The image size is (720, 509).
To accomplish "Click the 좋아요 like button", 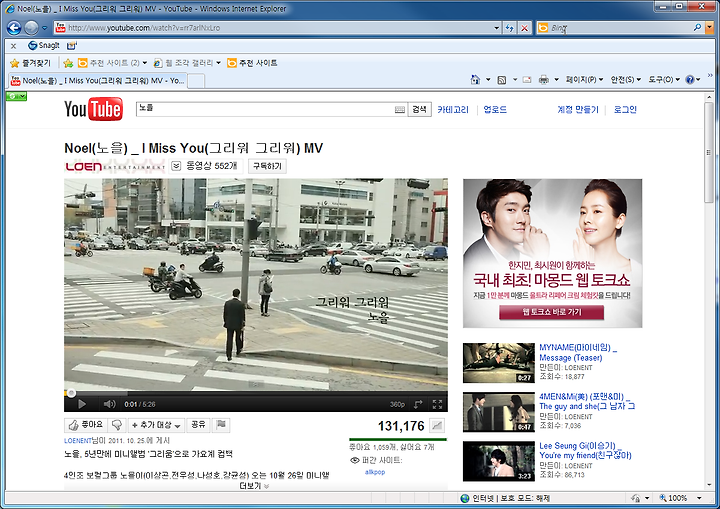I will click(x=86, y=425).
